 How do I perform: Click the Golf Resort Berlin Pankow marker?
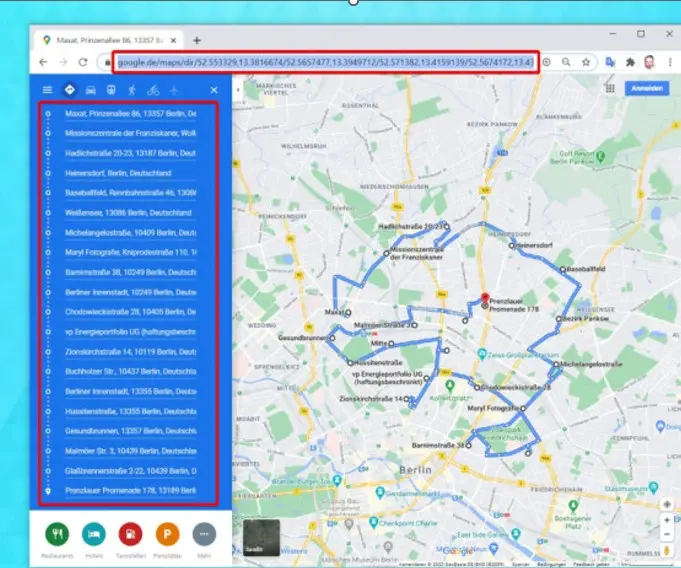tap(601, 156)
